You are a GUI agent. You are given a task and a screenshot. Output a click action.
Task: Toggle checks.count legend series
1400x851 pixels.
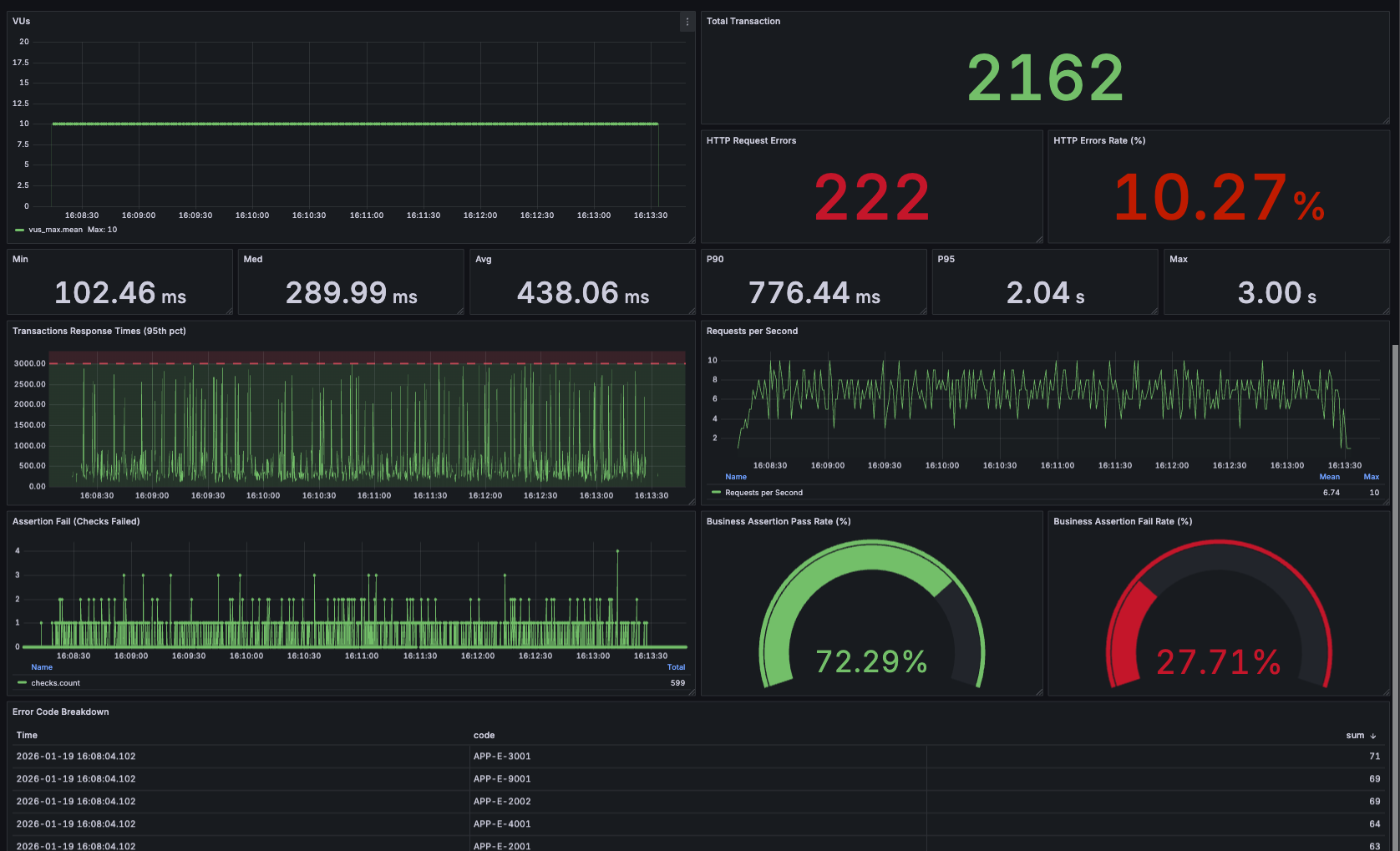point(55,683)
